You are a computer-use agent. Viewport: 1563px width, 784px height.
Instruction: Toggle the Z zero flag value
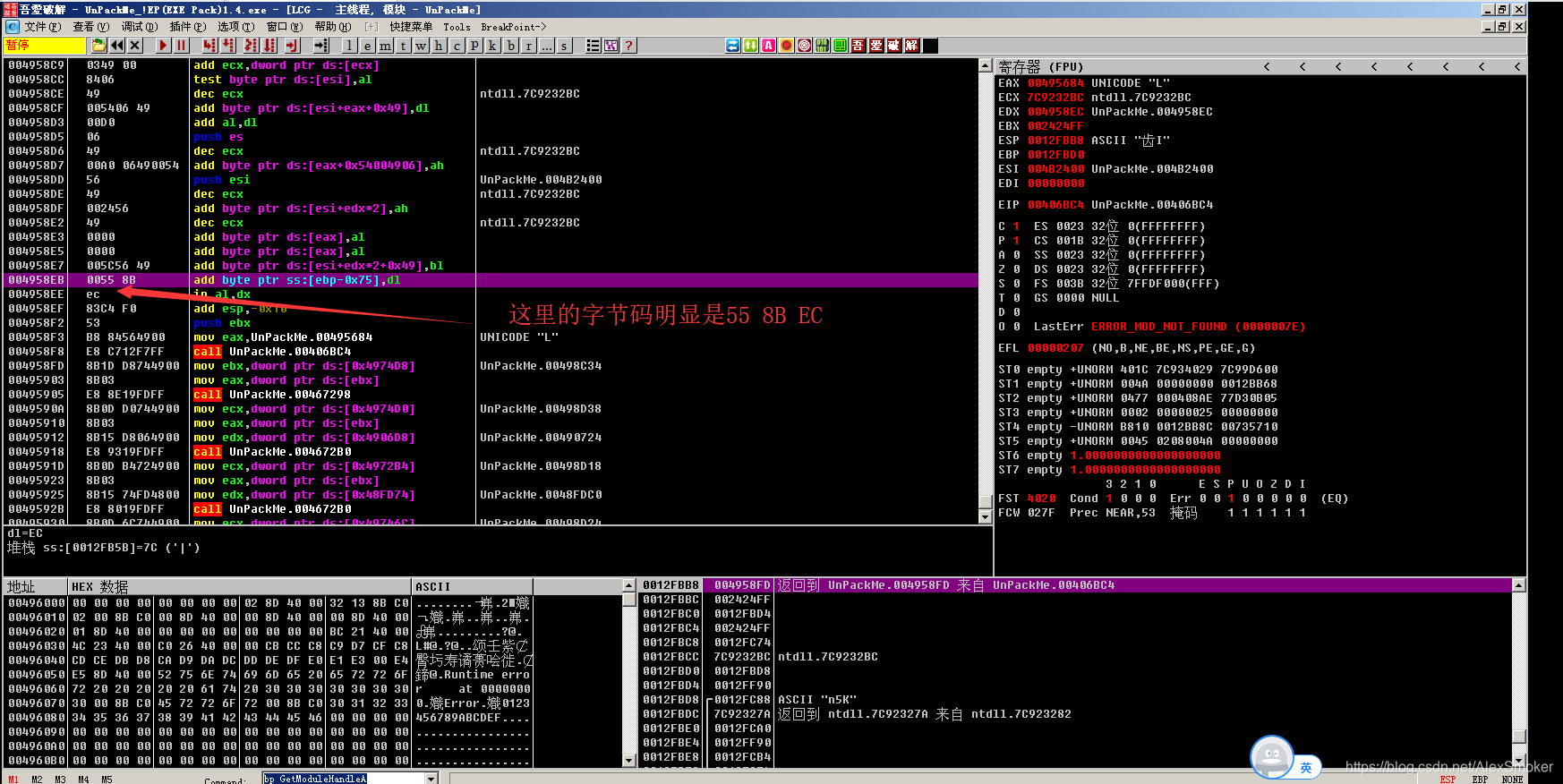tap(1016, 269)
